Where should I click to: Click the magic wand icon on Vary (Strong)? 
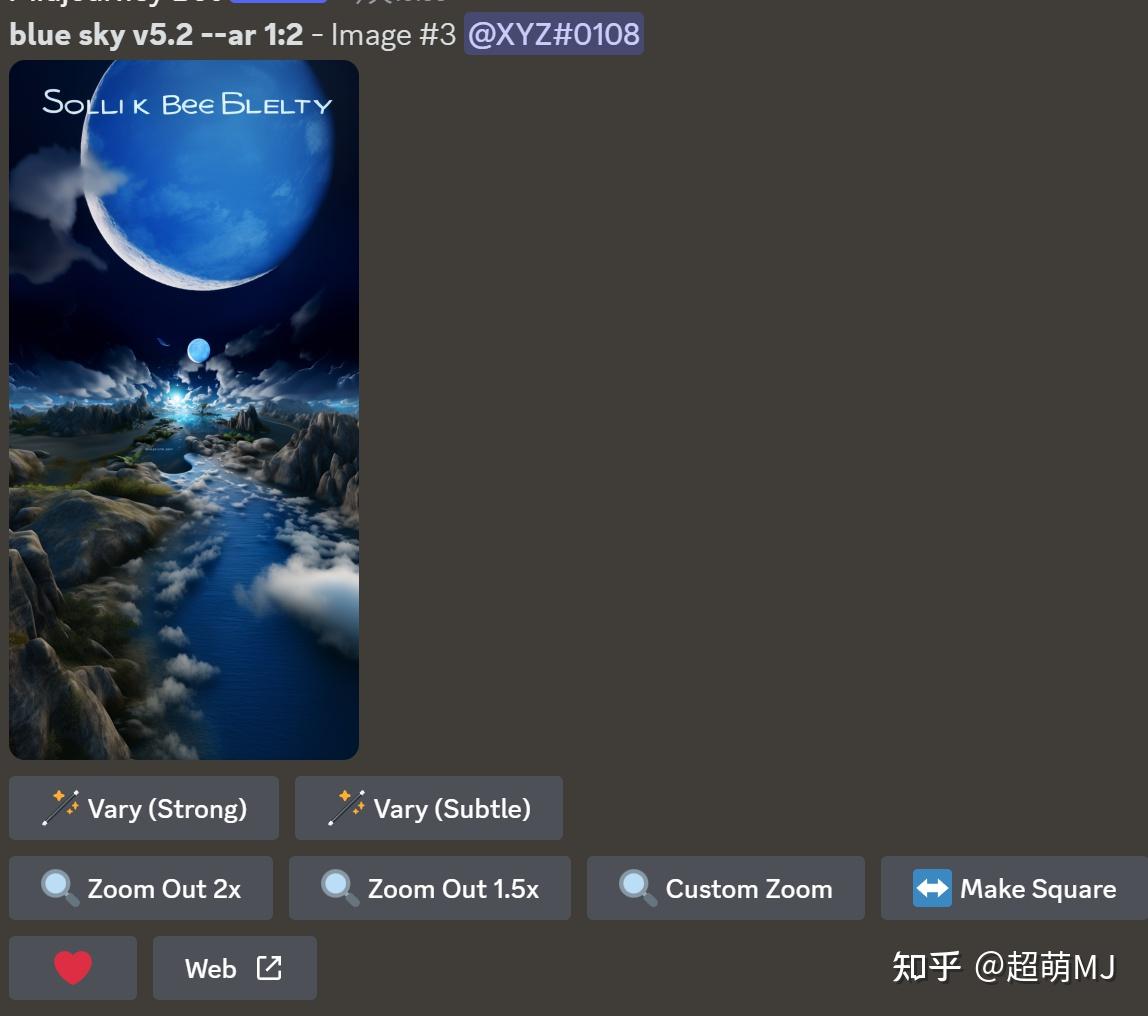(62, 807)
